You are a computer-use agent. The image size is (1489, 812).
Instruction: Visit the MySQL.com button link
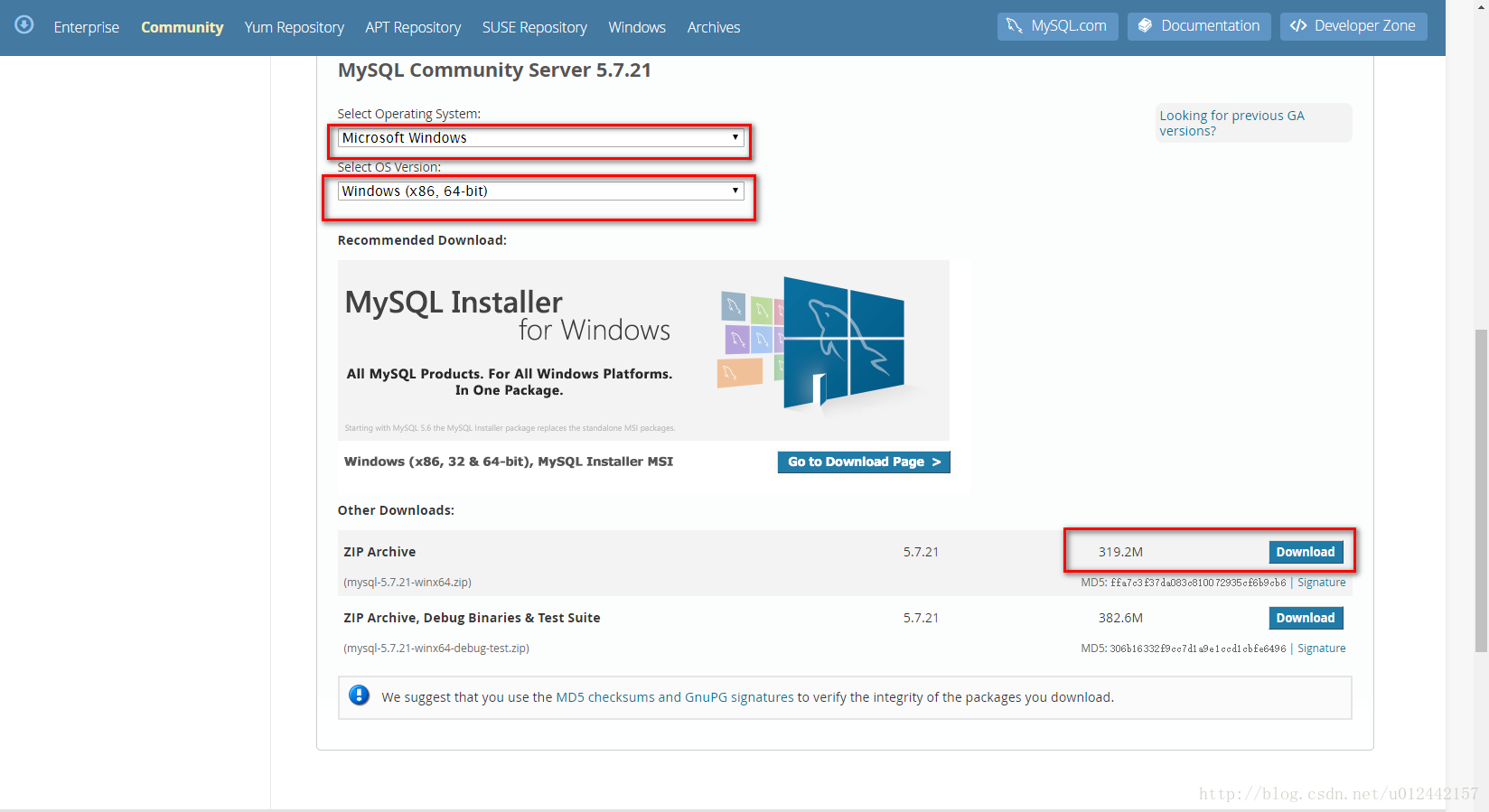pos(1058,26)
